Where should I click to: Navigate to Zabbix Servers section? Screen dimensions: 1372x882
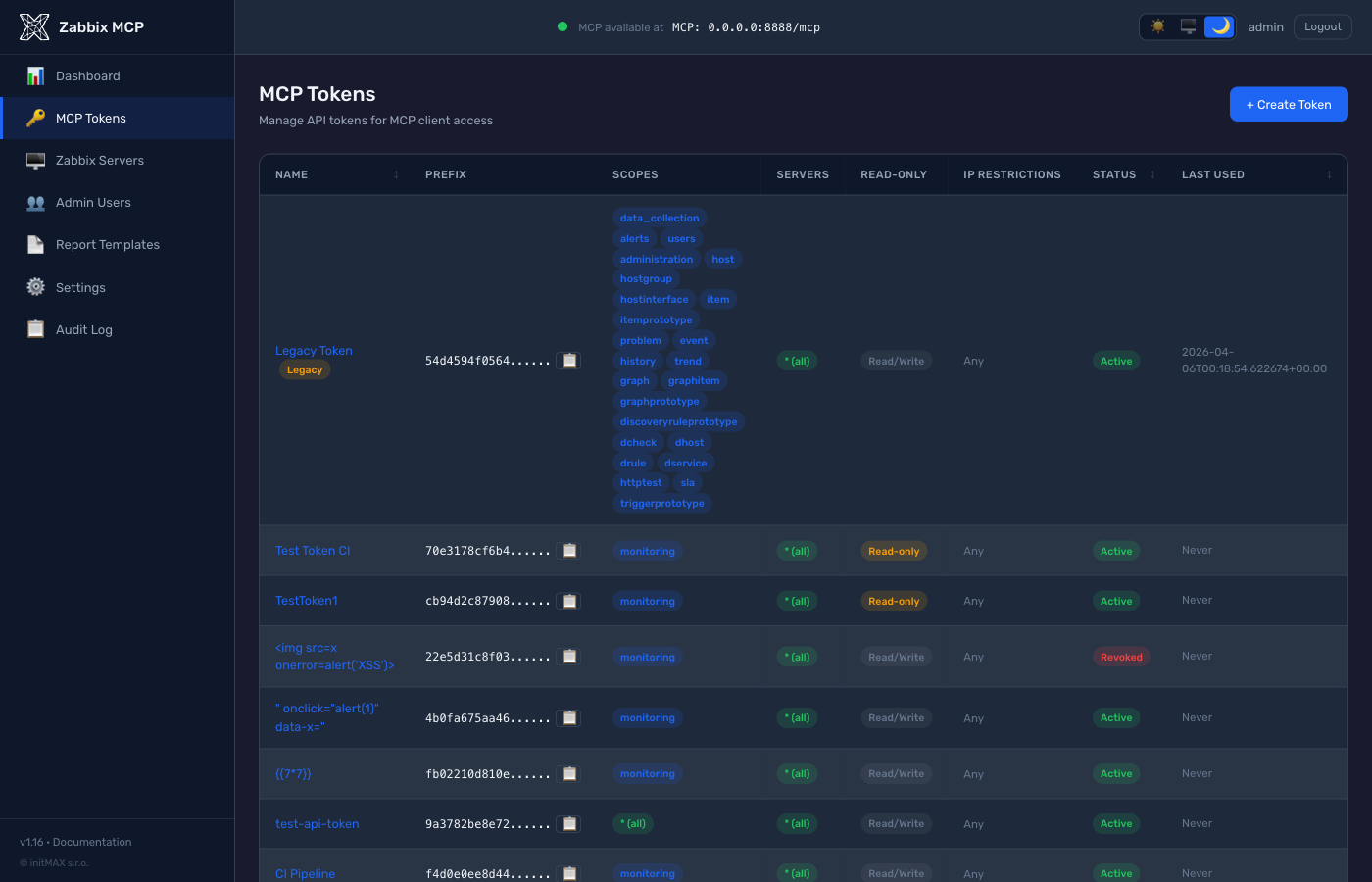[x=97, y=160]
